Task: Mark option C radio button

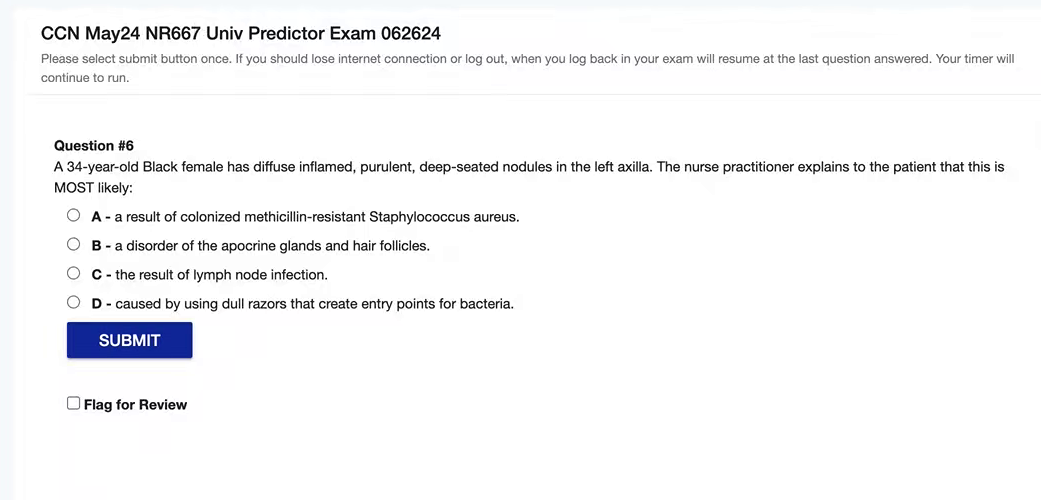Action: click(73, 273)
